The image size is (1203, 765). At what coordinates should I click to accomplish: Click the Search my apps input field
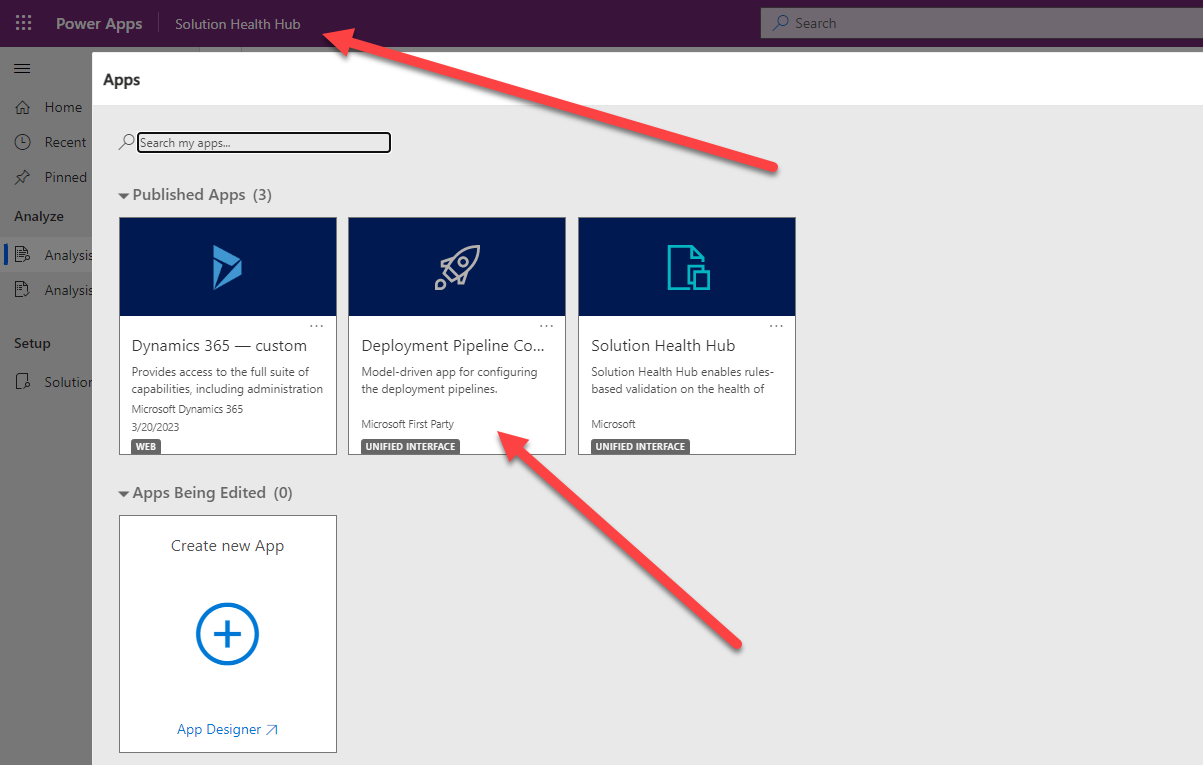(x=263, y=143)
